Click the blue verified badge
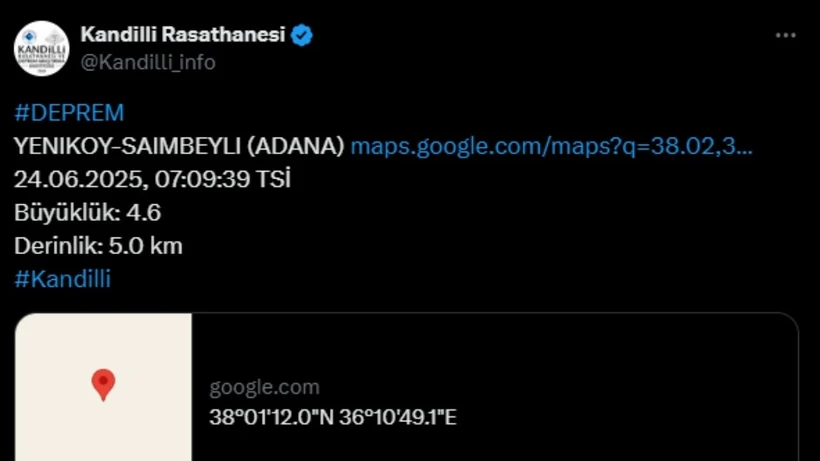This screenshot has height=461, width=820. (x=302, y=35)
